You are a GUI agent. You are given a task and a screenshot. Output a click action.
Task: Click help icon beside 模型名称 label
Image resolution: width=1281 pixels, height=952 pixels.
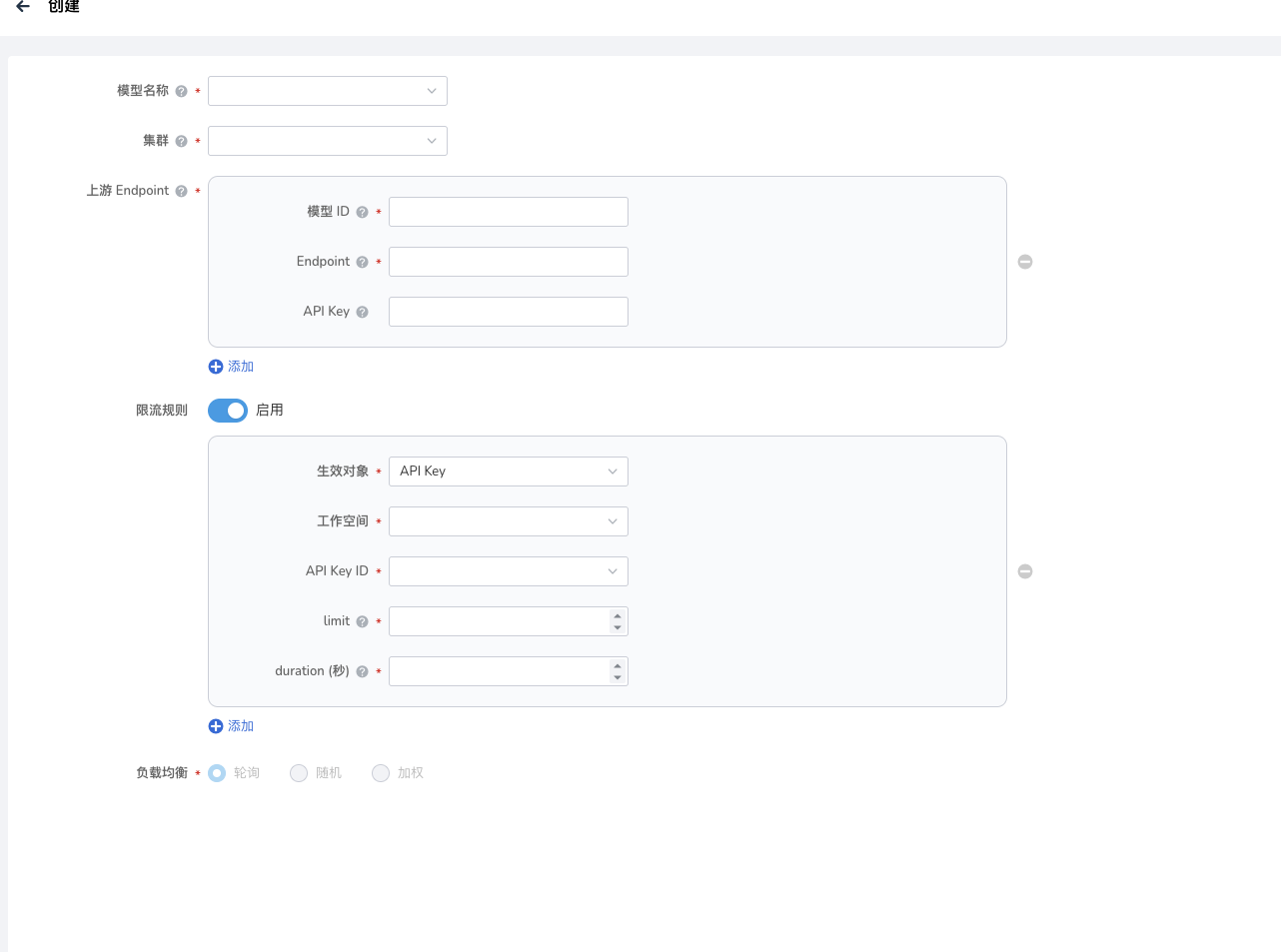(x=181, y=91)
